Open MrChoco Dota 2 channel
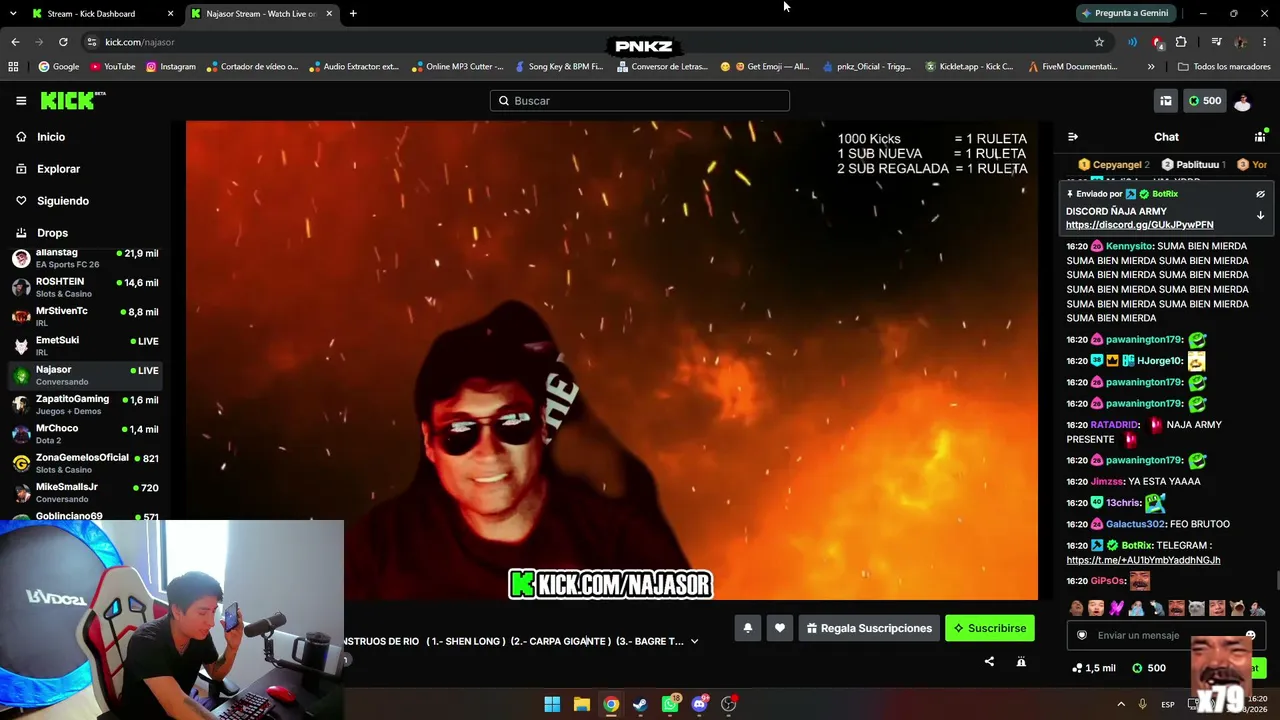Screen dimensions: 1280x720 coord(85,434)
